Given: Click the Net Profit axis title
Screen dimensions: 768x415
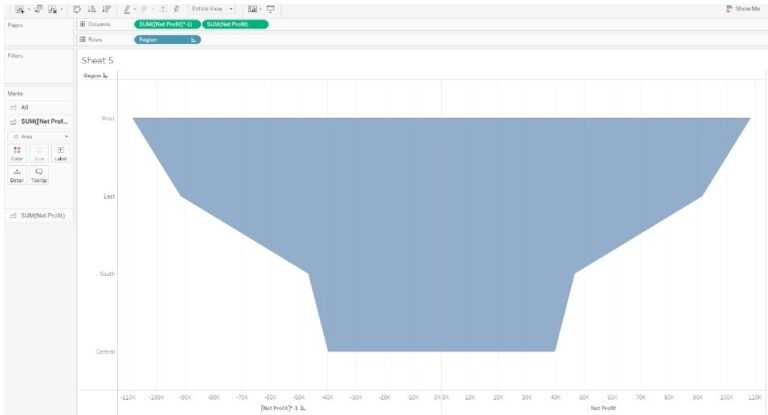Looking at the screenshot, I should pos(603,408).
